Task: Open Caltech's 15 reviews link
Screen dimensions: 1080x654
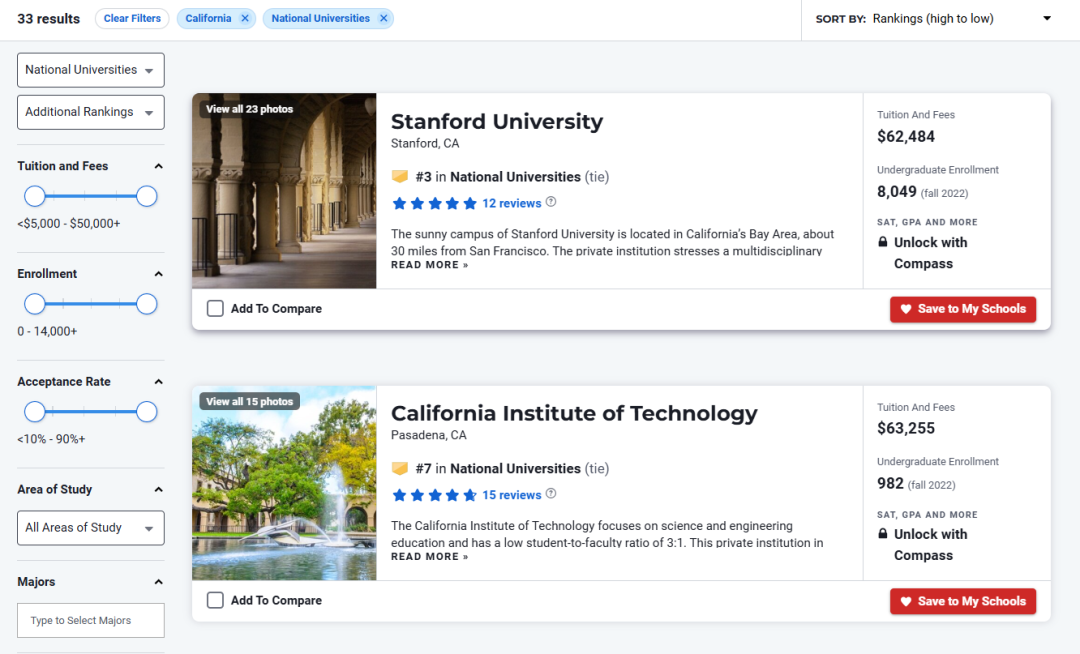Action: pos(512,495)
